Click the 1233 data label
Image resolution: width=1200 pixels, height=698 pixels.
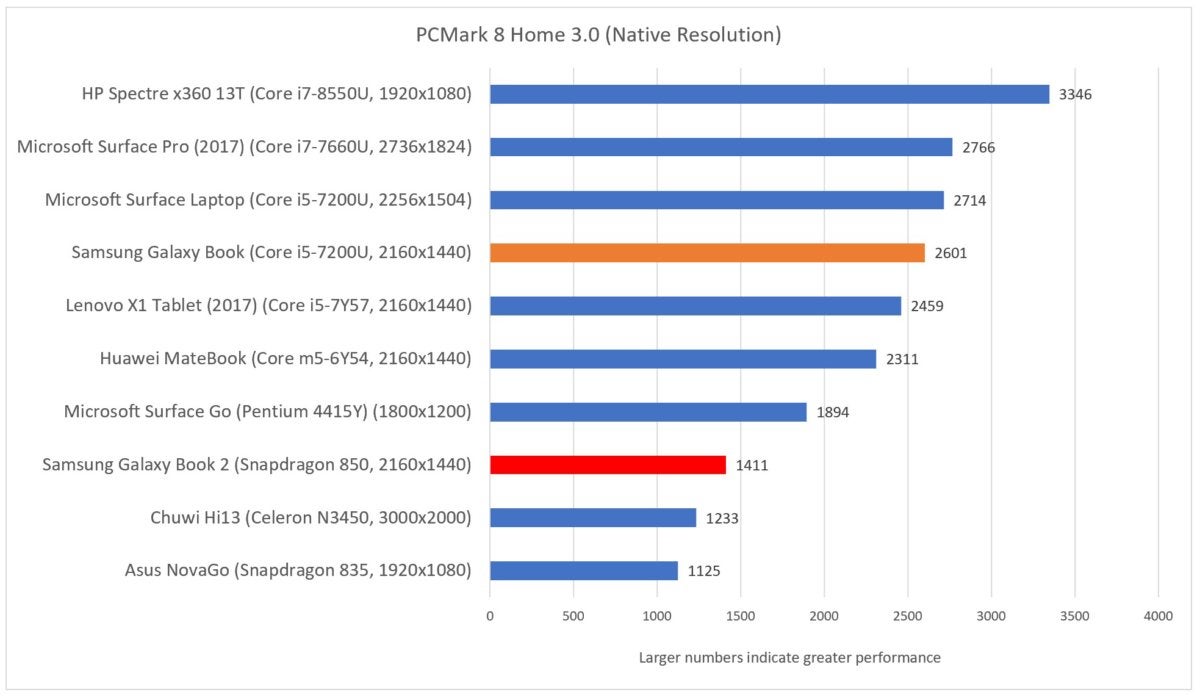point(722,519)
